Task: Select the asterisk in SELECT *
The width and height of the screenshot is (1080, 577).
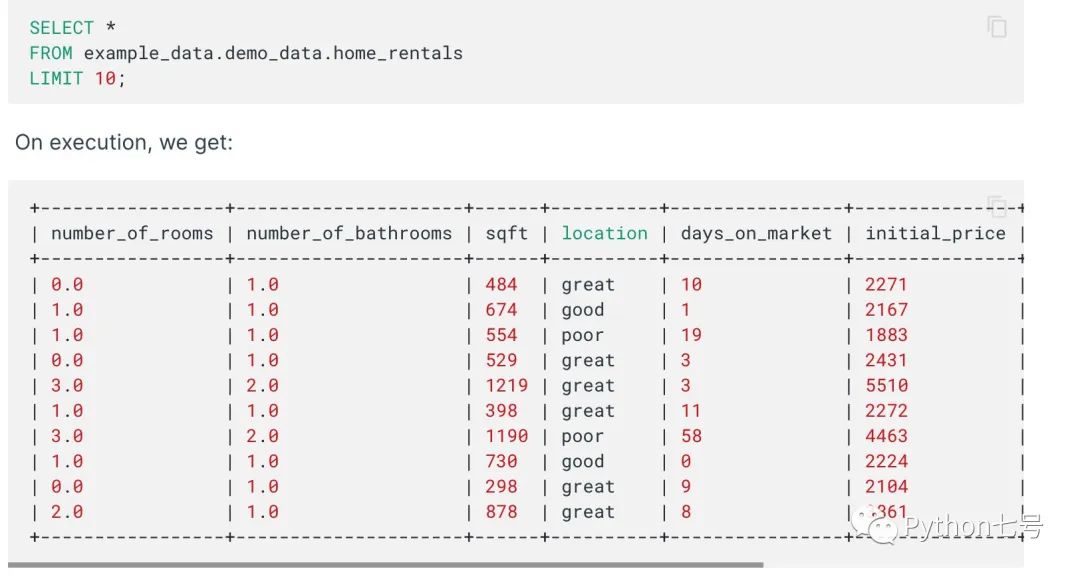Action: pyautogui.click(x=110, y=27)
